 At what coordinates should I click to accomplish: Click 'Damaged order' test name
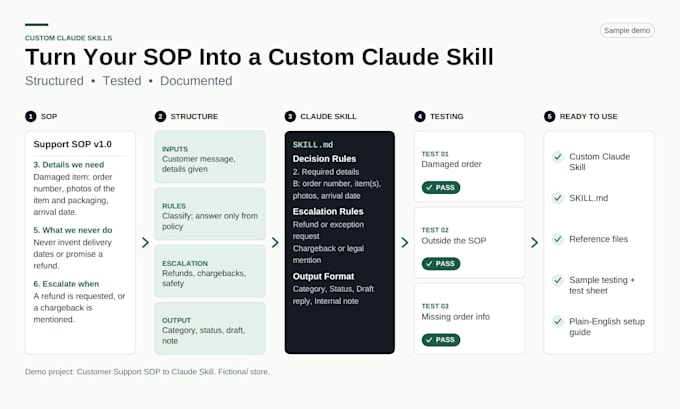coord(451,164)
